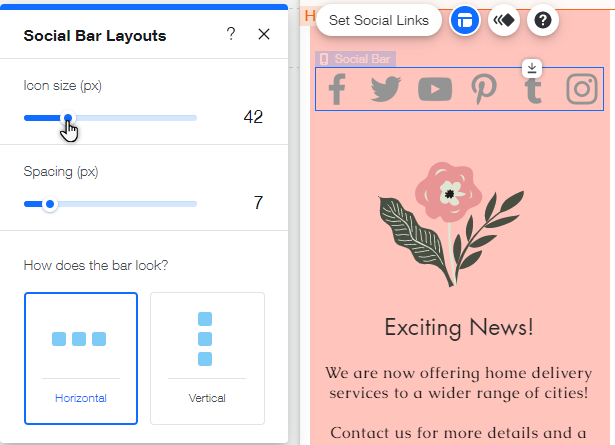Click the Social Bar element label
The height and width of the screenshot is (445, 615).
[x=355, y=59]
